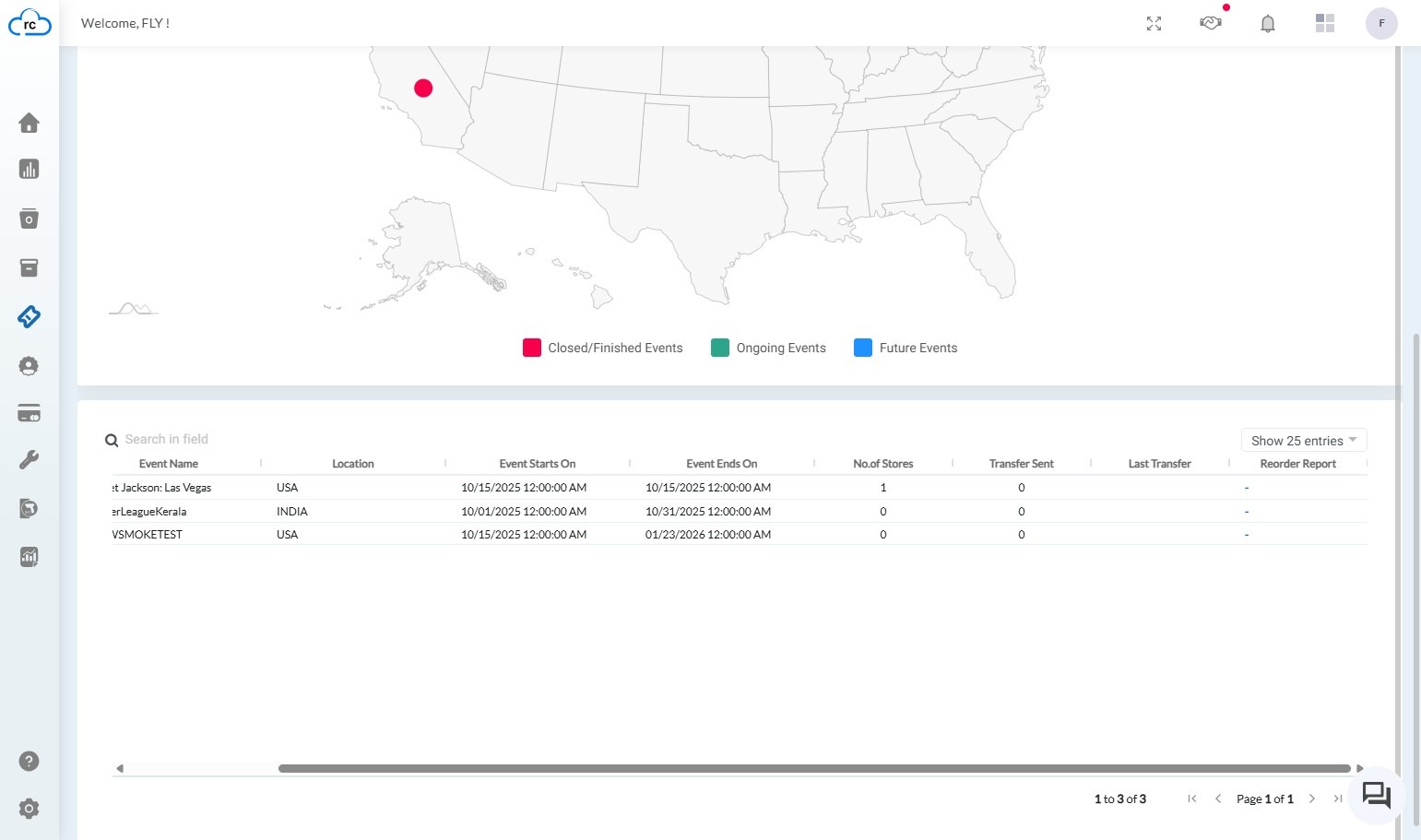Screen dimensions: 1421x840
Task: Open the bar chart analytics sidebar icon
Action: click(29, 170)
